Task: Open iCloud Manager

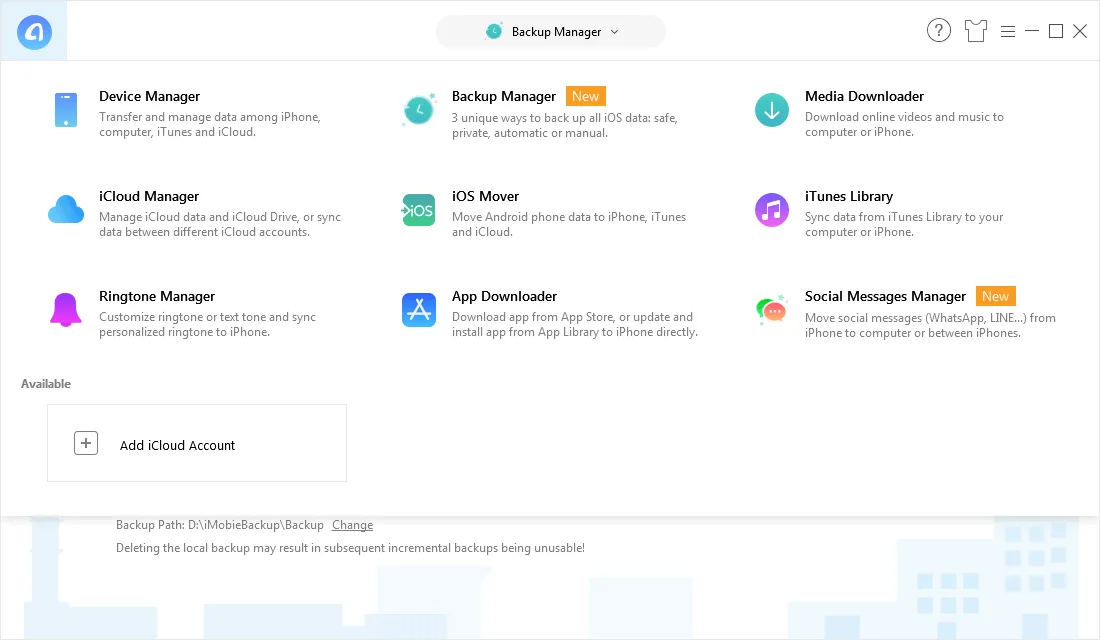Action: pyautogui.click(x=149, y=196)
